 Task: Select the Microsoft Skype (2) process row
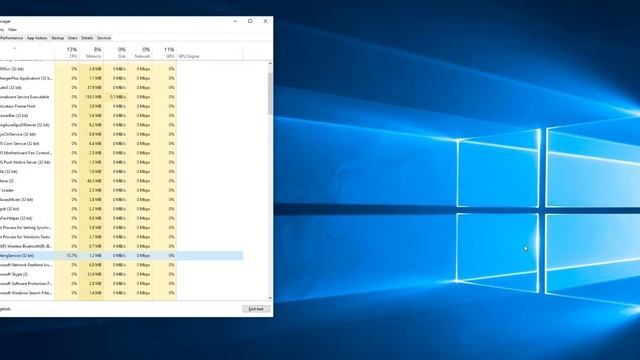(121, 274)
